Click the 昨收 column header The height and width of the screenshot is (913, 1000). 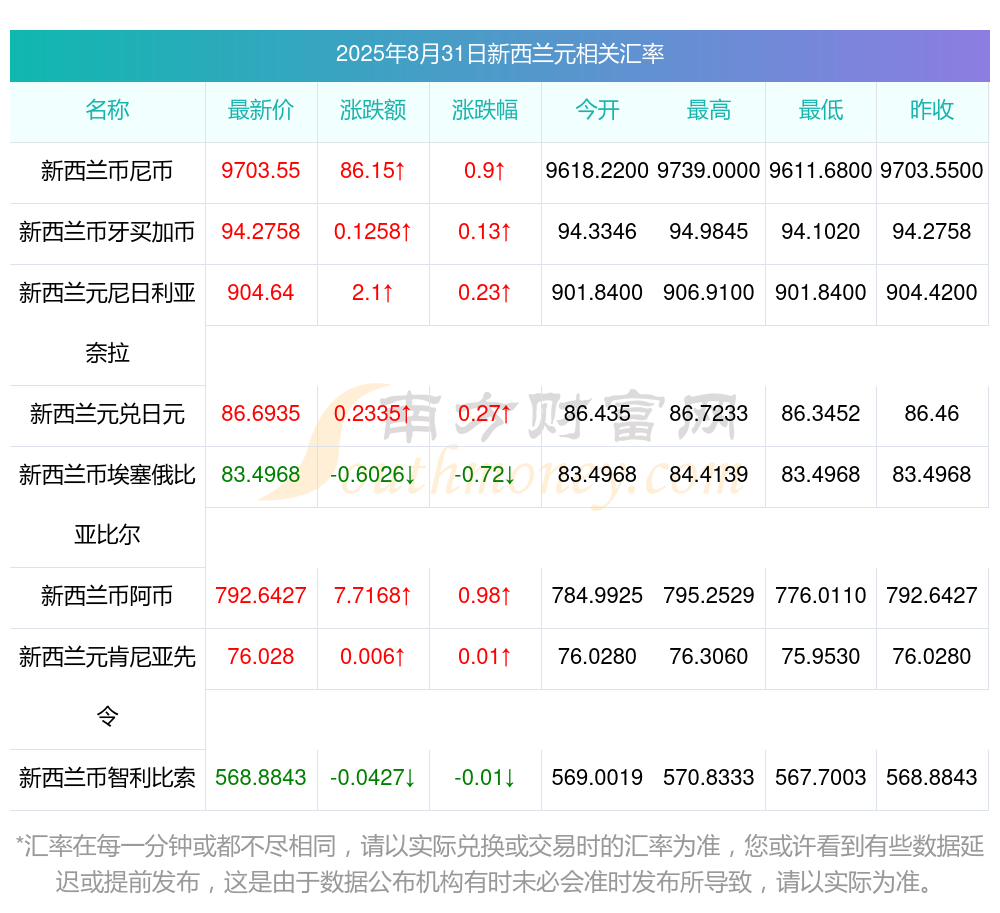pyautogui.click(x=932, y=110)
